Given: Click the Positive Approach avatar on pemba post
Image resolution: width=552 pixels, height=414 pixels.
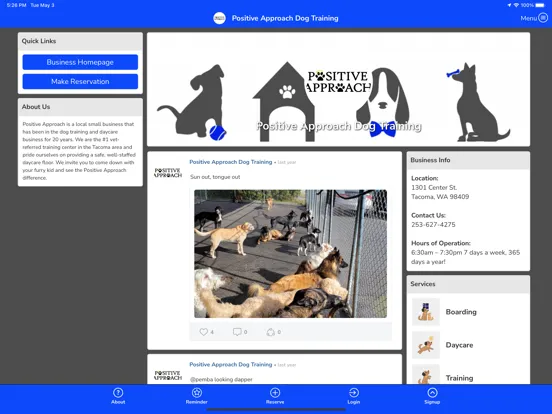Looking at the screenshot, I should tap(168, 375).
